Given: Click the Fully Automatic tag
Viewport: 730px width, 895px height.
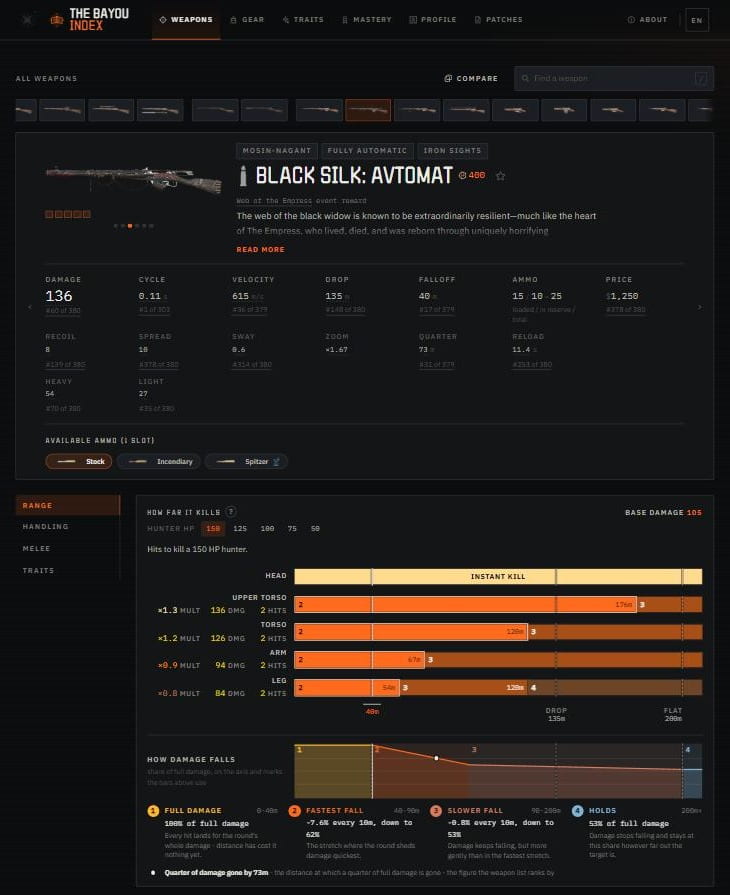Looking at the screenshot, I should pyautogui.click(x=367, y=151).
